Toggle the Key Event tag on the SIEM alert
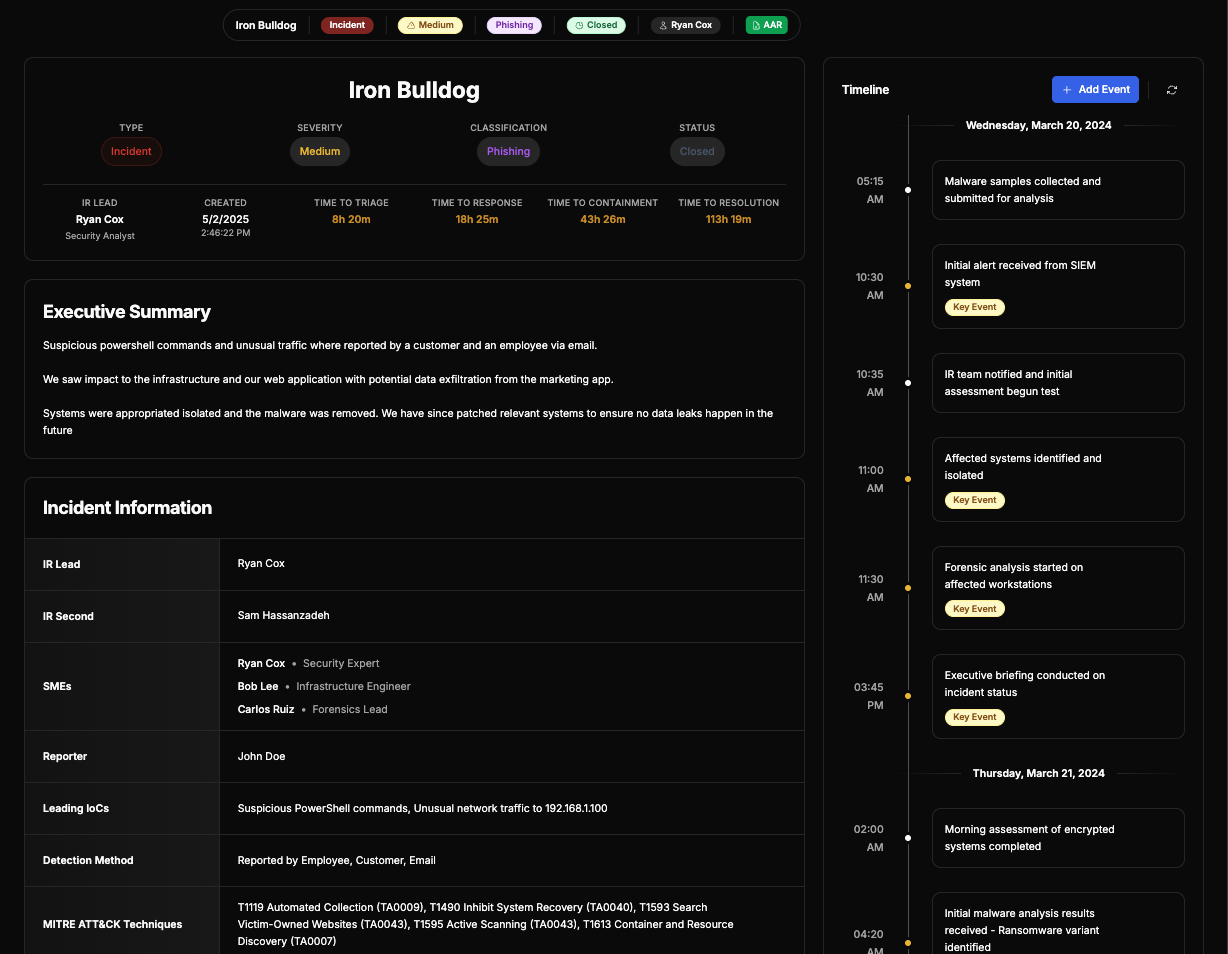Viewport: 1228px width, 954px height. [974, 307]
